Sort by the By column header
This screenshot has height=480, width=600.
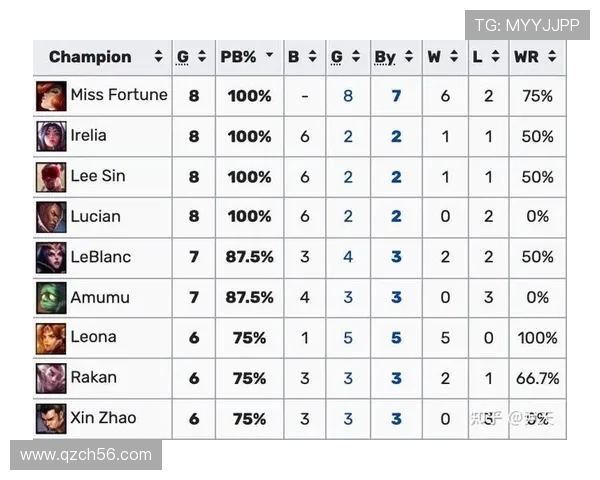click(x=395, y=57)
